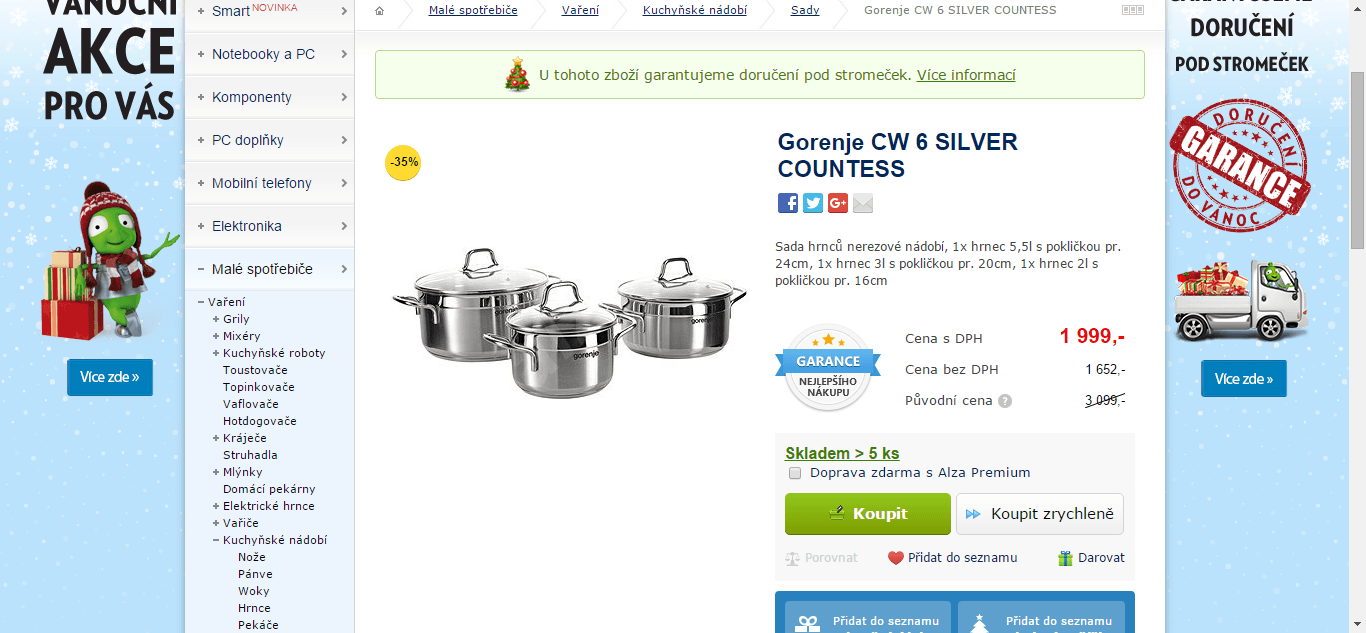1366x633 pixels.
Task: Send product by email icon
Action: coord(863,203)
